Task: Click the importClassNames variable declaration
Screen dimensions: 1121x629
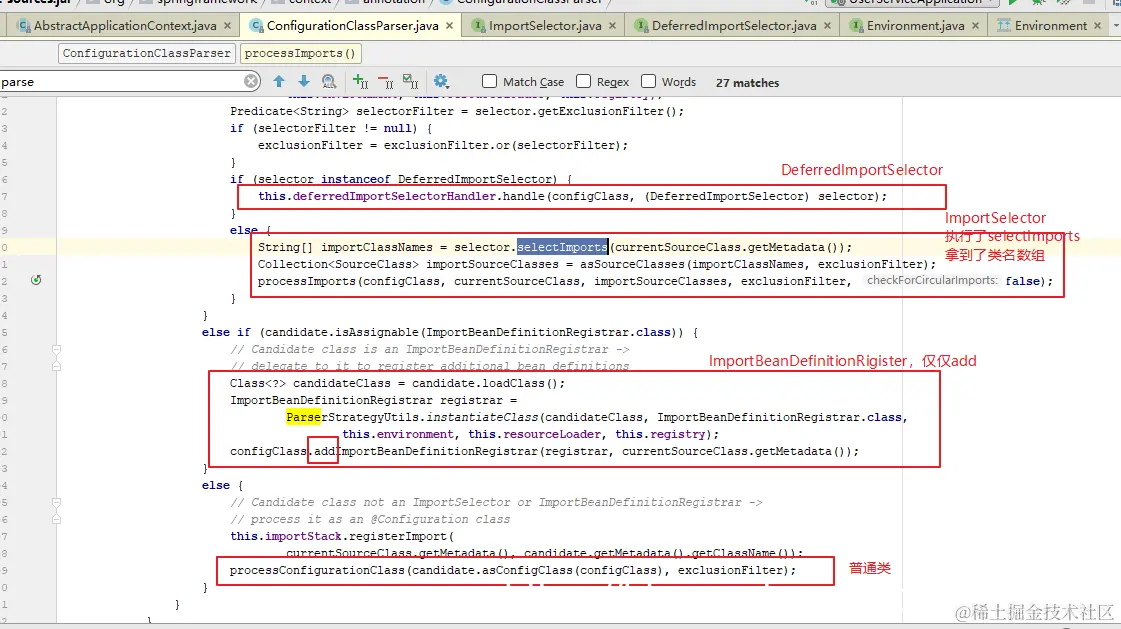Action: coord(377,247)
